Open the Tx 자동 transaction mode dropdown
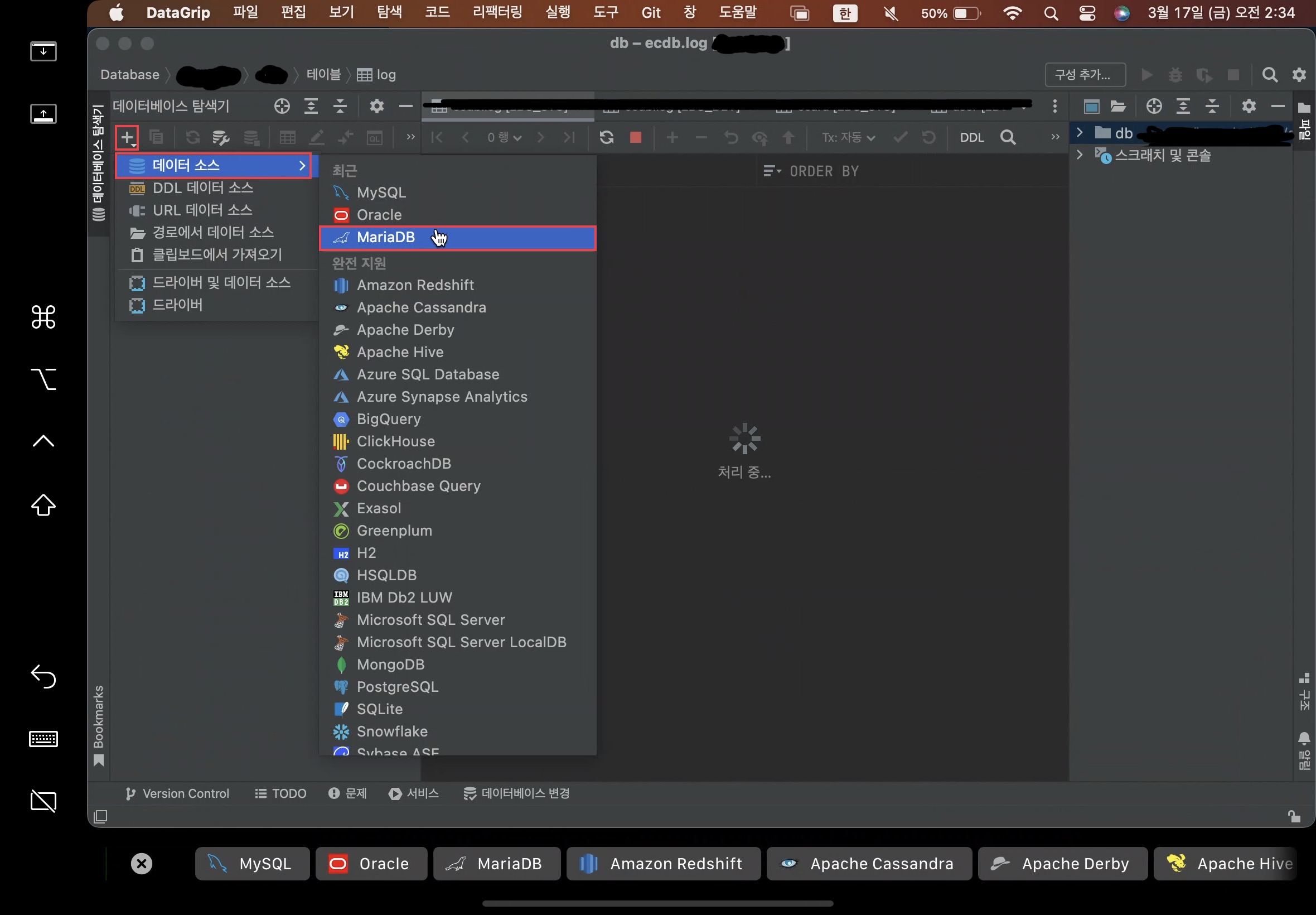The height and width of the screenshot is (915, 1316). (x=848, y=138)
